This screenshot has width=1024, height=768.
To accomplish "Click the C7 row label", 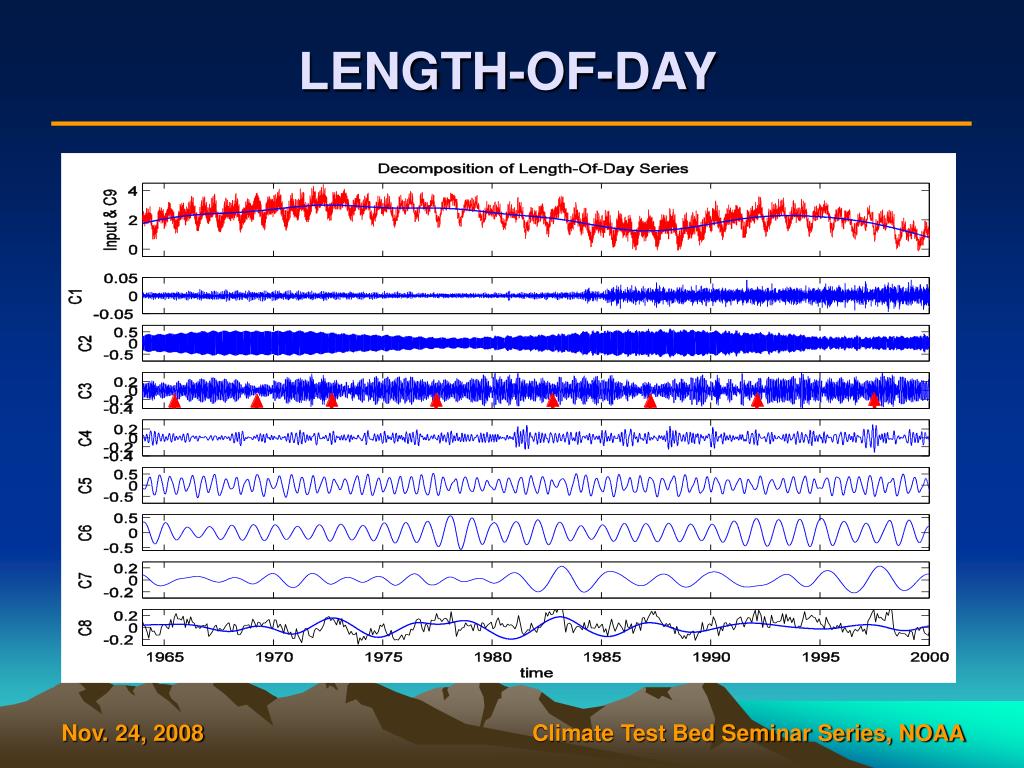I will pyautogui.click(x=85, y=580).
